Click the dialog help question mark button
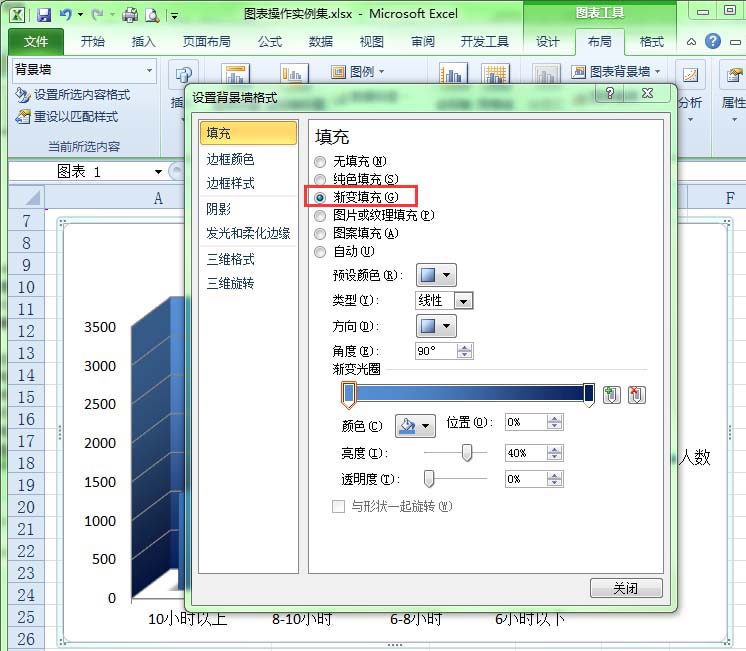746x651 pixels. [x=609, y=93]
